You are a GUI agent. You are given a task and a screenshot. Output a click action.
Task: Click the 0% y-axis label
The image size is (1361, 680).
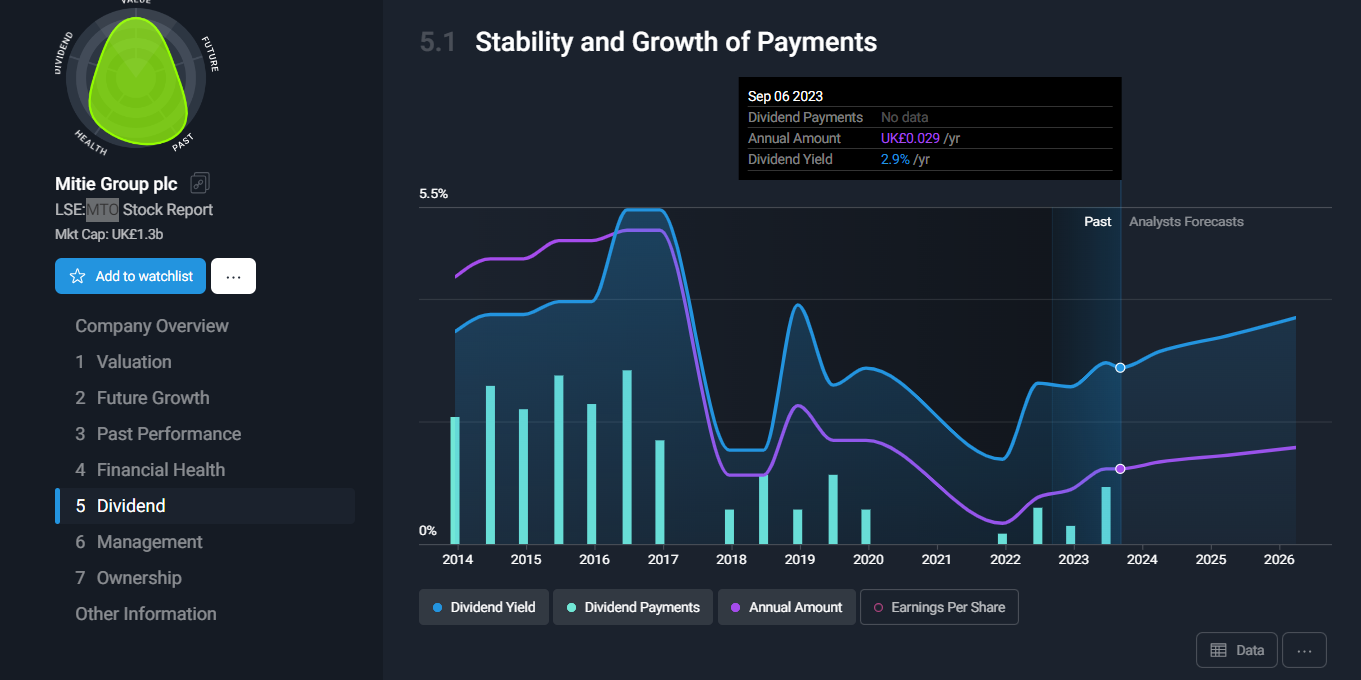point(428,530)
